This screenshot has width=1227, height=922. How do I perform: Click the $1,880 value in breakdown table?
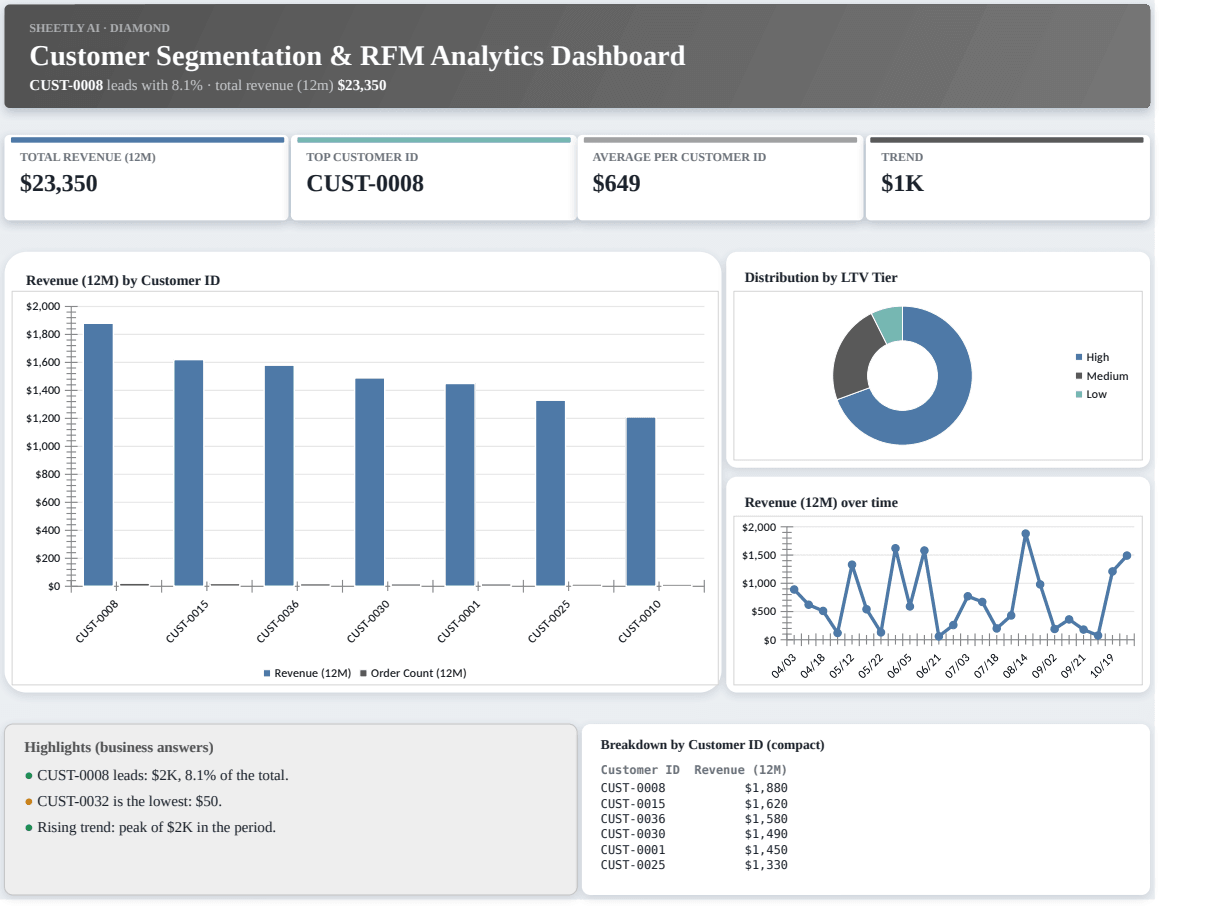(766, 788)
